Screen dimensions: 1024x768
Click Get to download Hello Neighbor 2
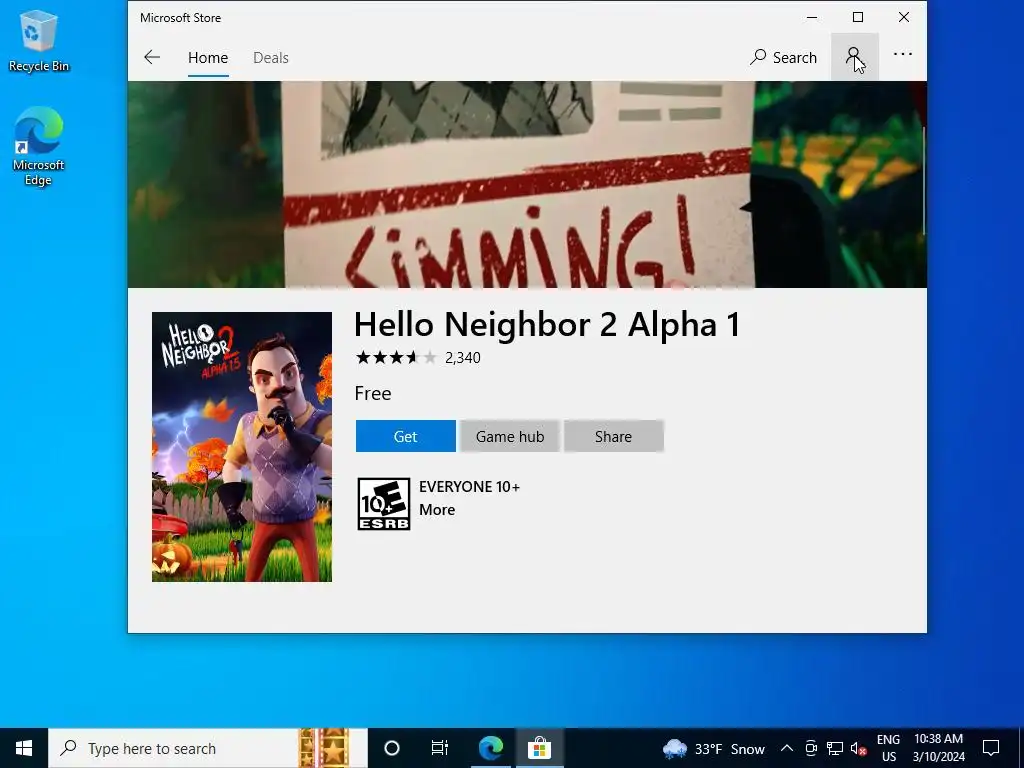click(406, 436)
